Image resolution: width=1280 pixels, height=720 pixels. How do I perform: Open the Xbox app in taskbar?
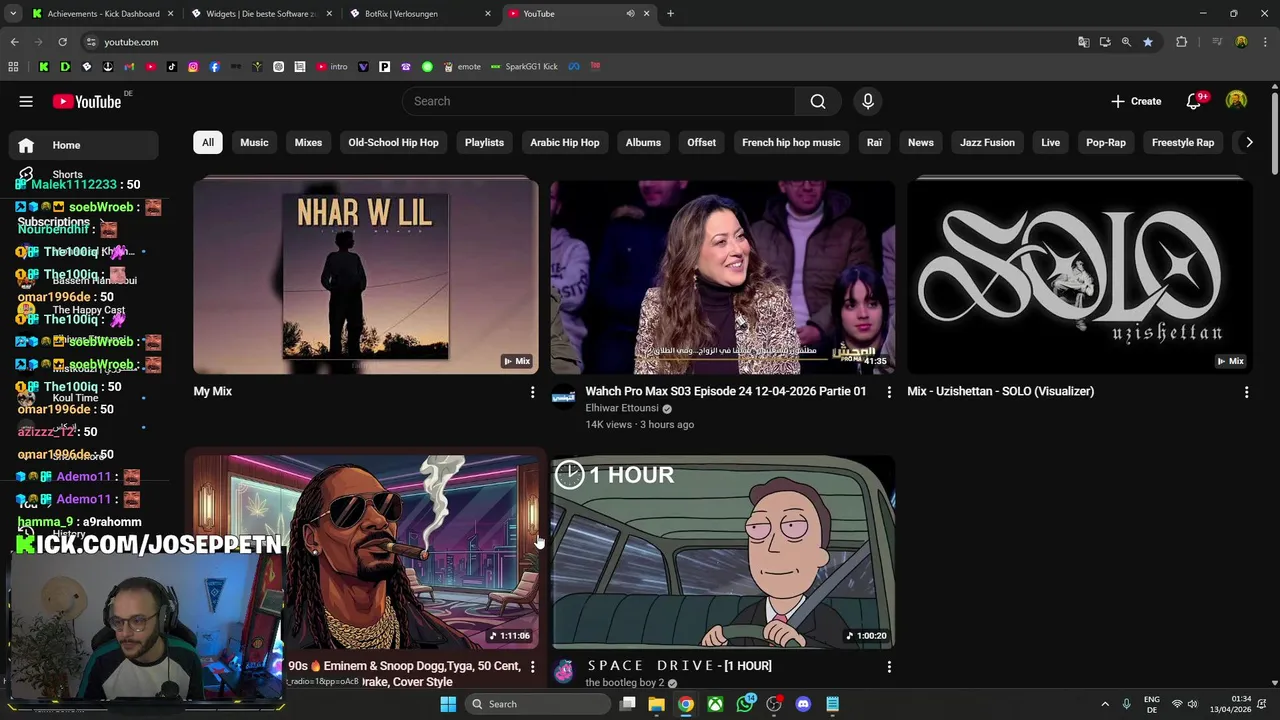point(716,704)
